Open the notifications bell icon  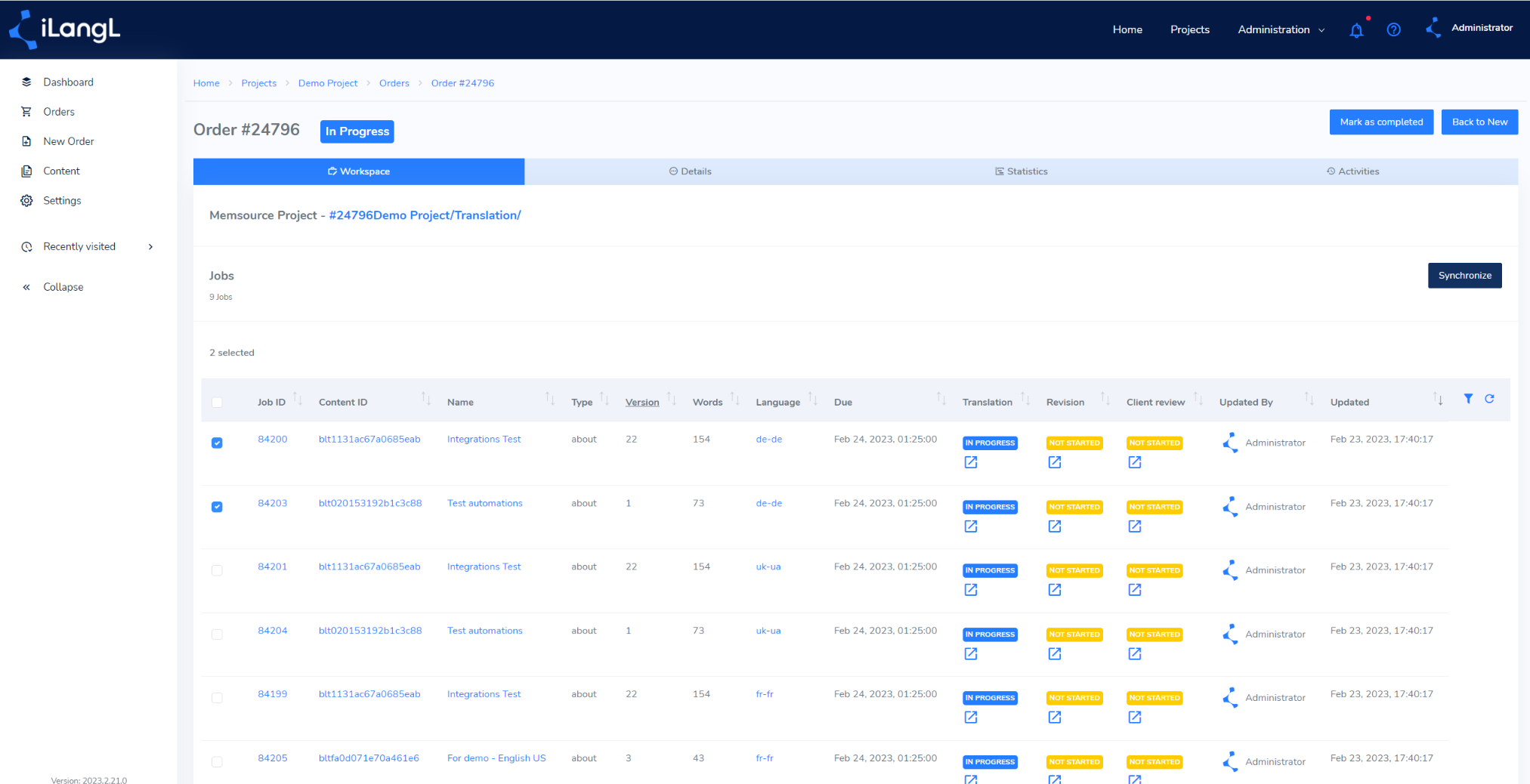point(1356,30)
